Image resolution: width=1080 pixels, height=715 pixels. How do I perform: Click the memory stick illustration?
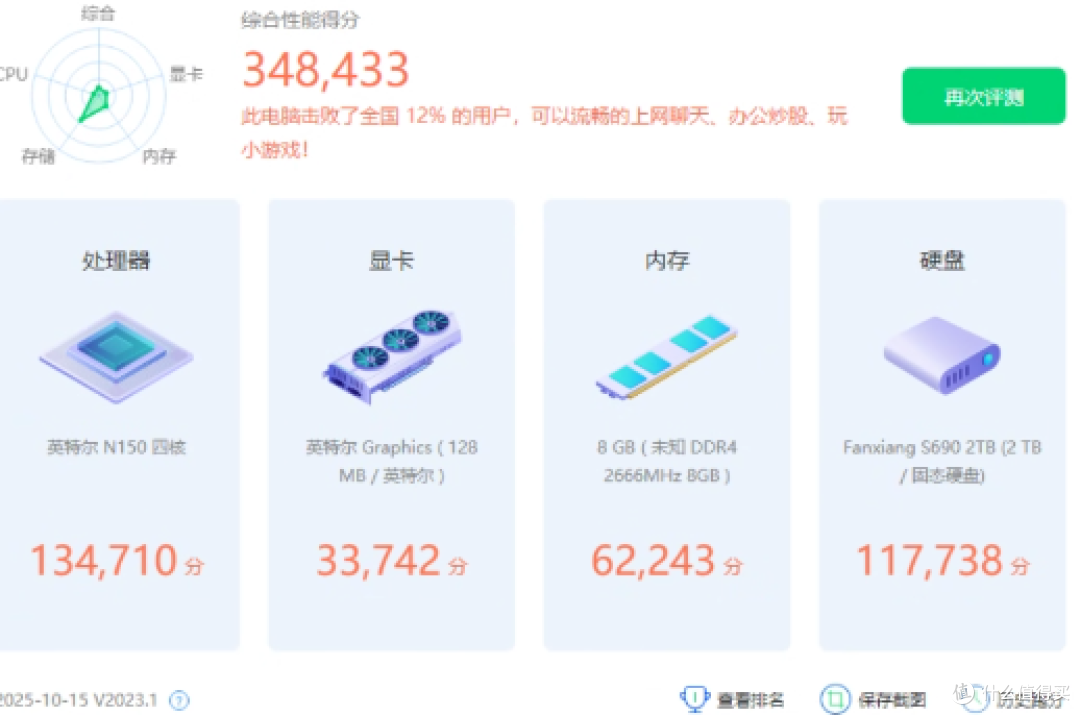click(x=666, y=357)
